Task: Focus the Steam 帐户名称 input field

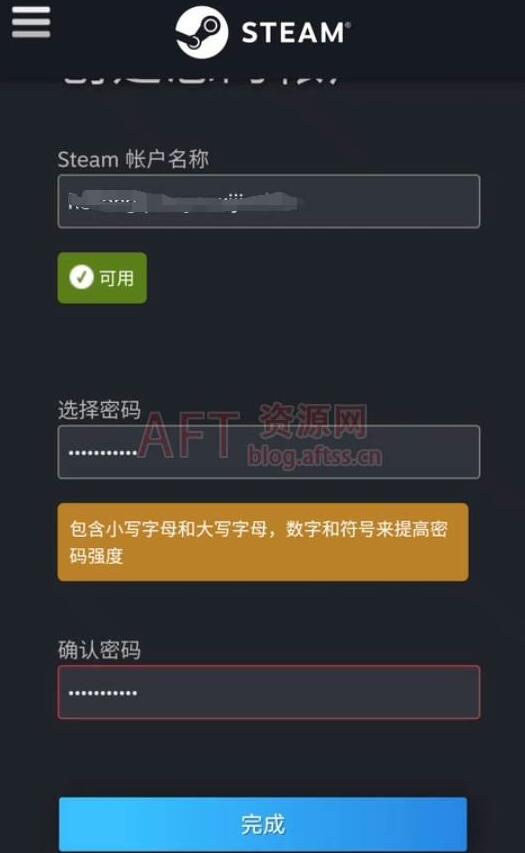Action: pyautogui.click(x=269, y=201)
